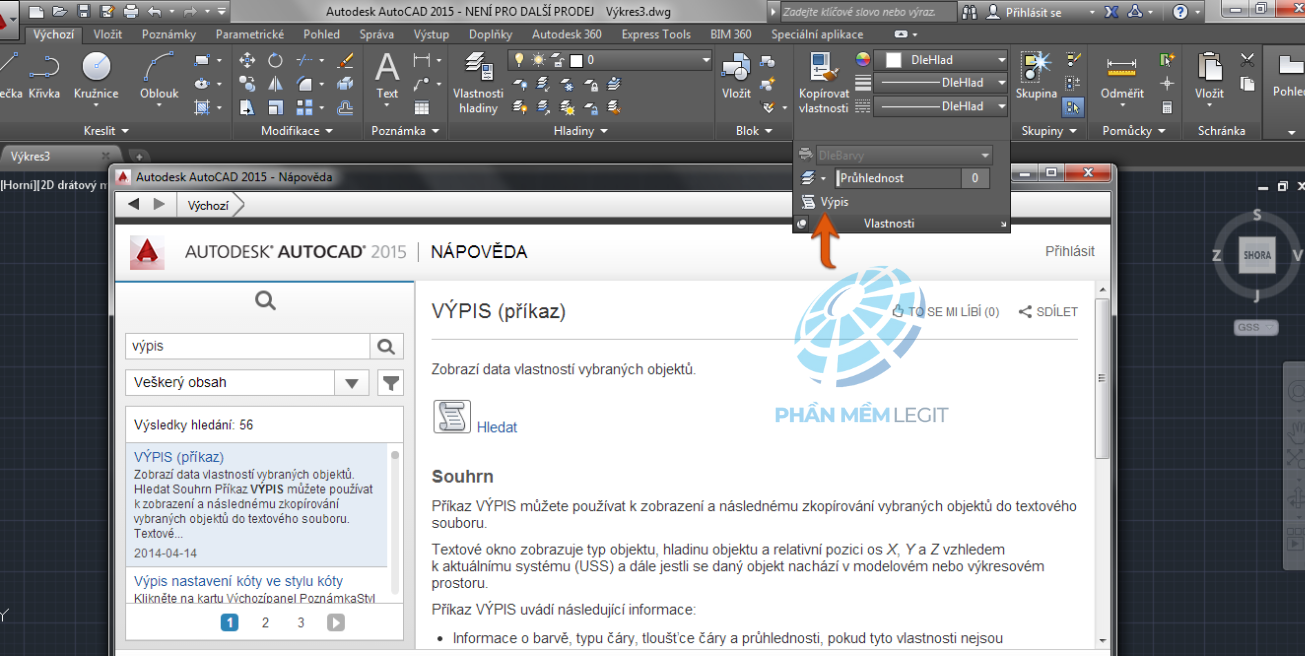Image resolution: width=1305 pixels, height=656 pixels.
Task: Click the Save icon in quick access toolbar
Action: pyautogui.click(x=83, y=12)
